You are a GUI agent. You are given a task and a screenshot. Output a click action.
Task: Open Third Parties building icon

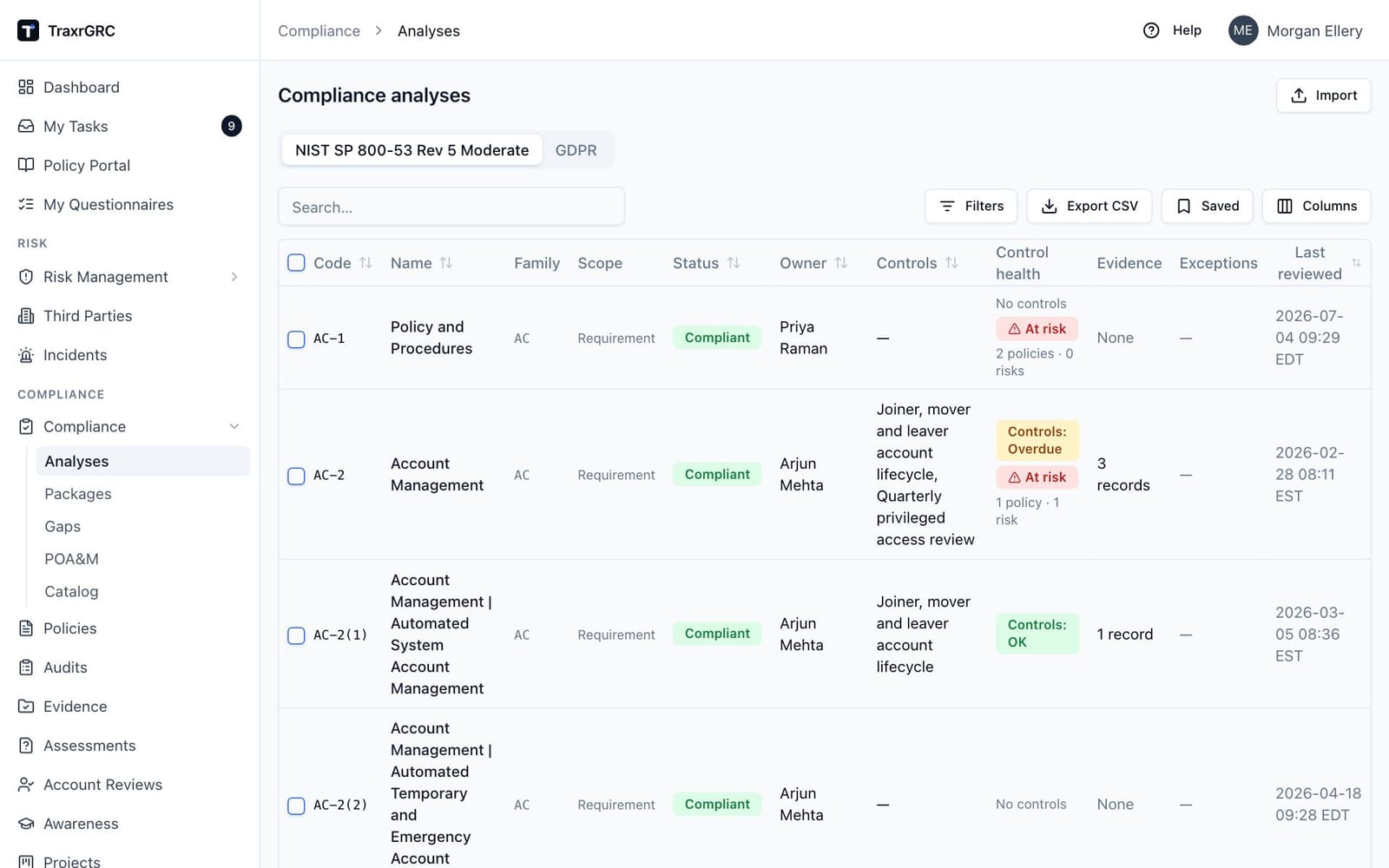(x=26, y=316)
